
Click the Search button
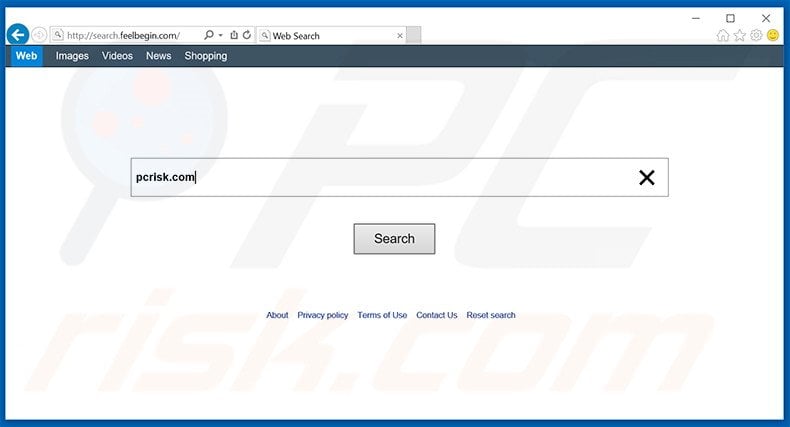(394, 239)
